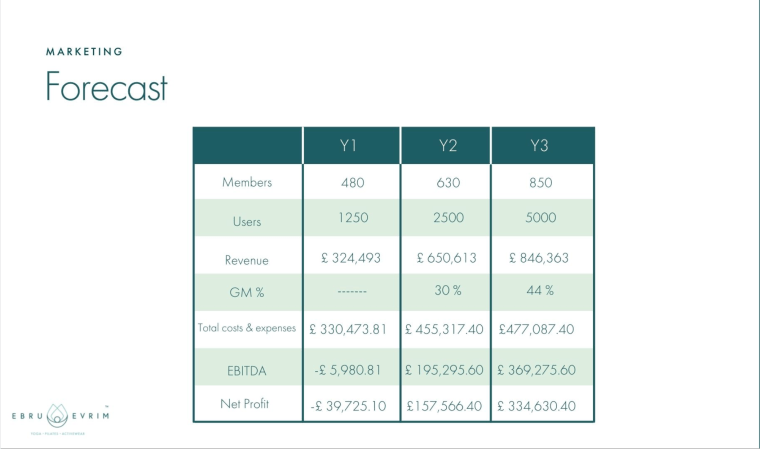
Task: Select the Total costs & expenses label
Action: (247, 328)
